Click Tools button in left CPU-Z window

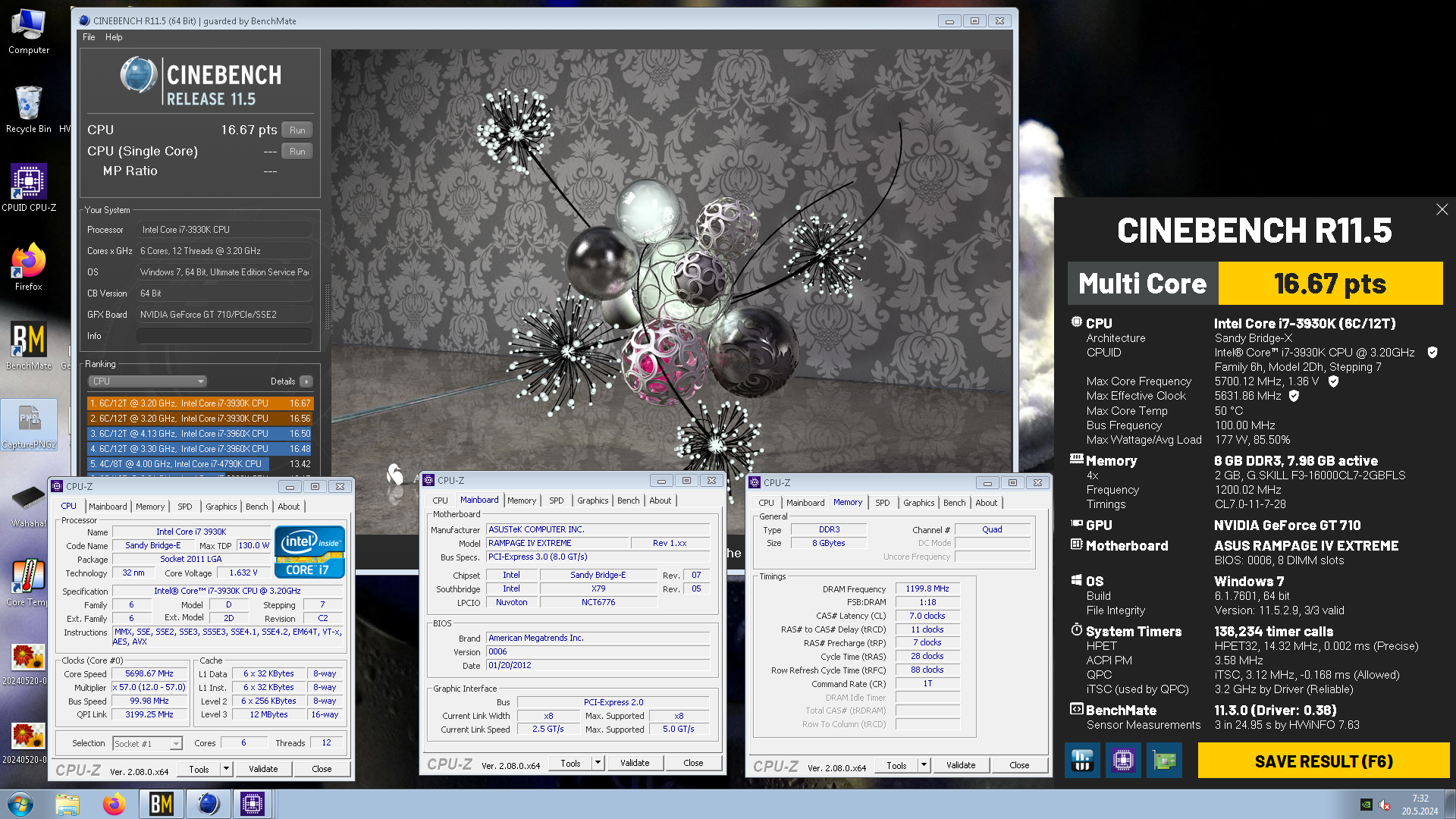(199, 769)
